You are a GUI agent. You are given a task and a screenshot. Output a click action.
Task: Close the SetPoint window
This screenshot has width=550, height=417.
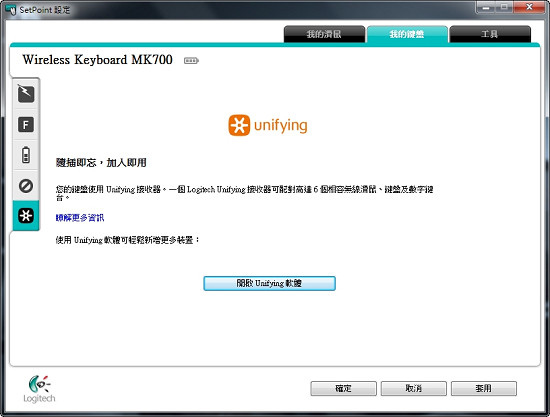coord(529,7)
